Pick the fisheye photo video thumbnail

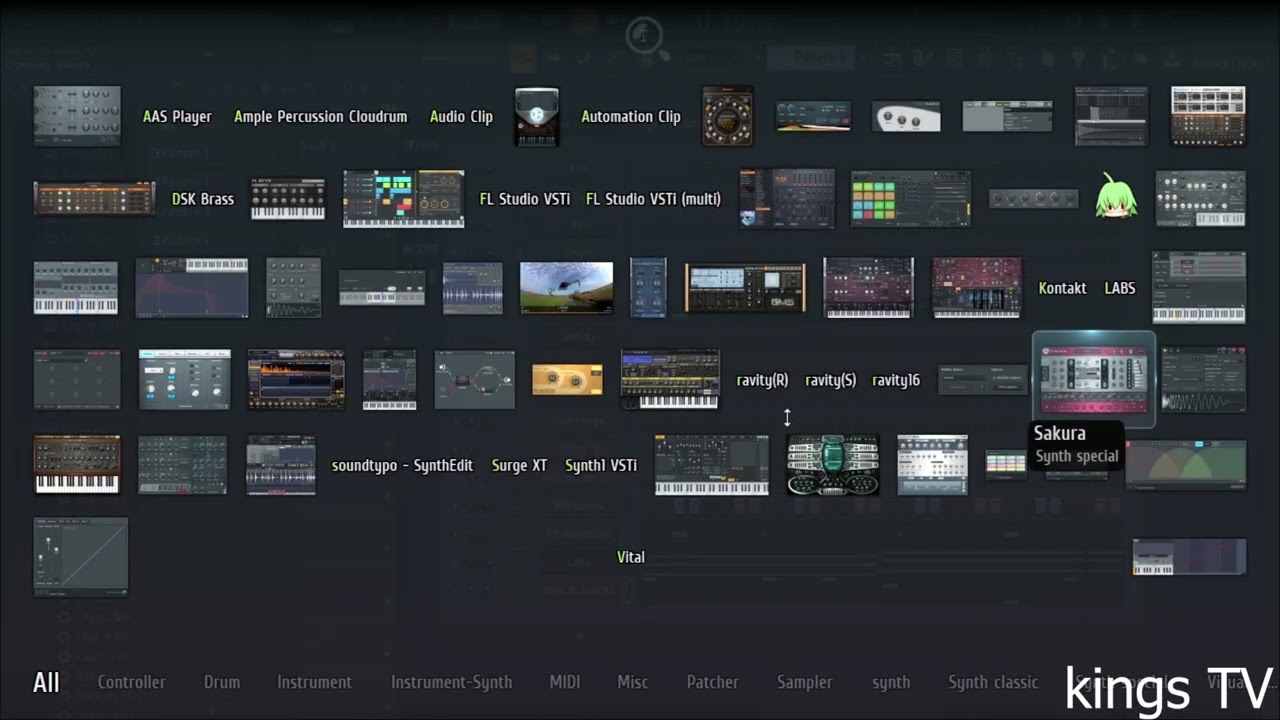pyautogui.click(x=567, y=288)
